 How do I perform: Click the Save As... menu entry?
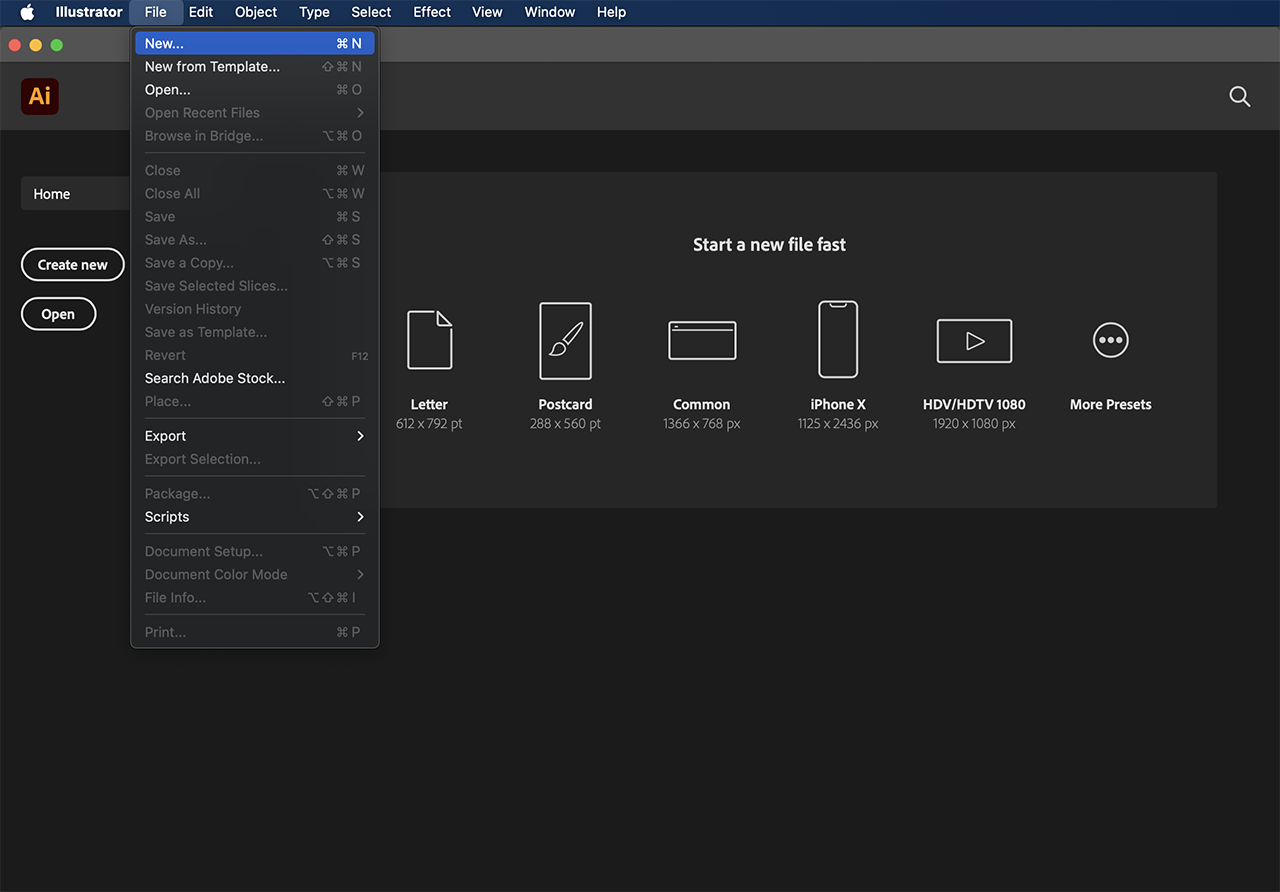255,240
